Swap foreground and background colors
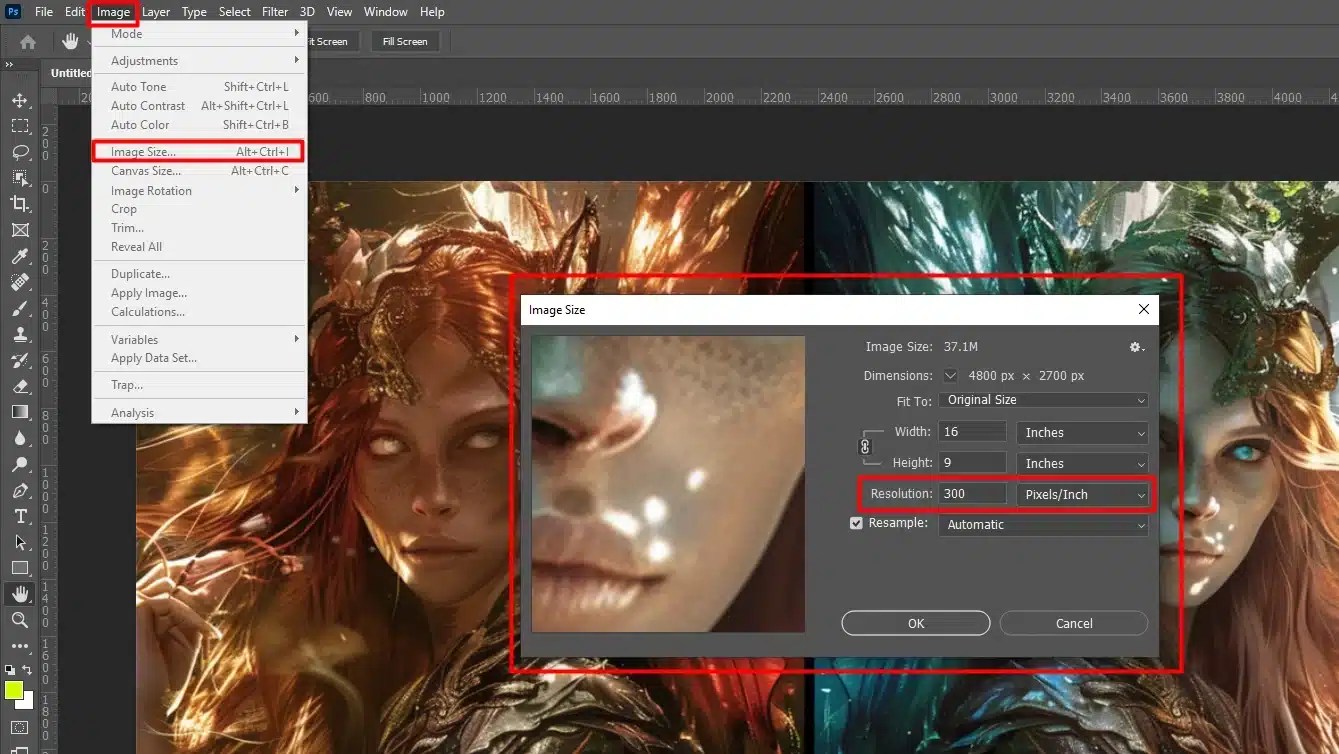Screen dimensions: 1339x754 pyautogui.click(x=28, y=669)
